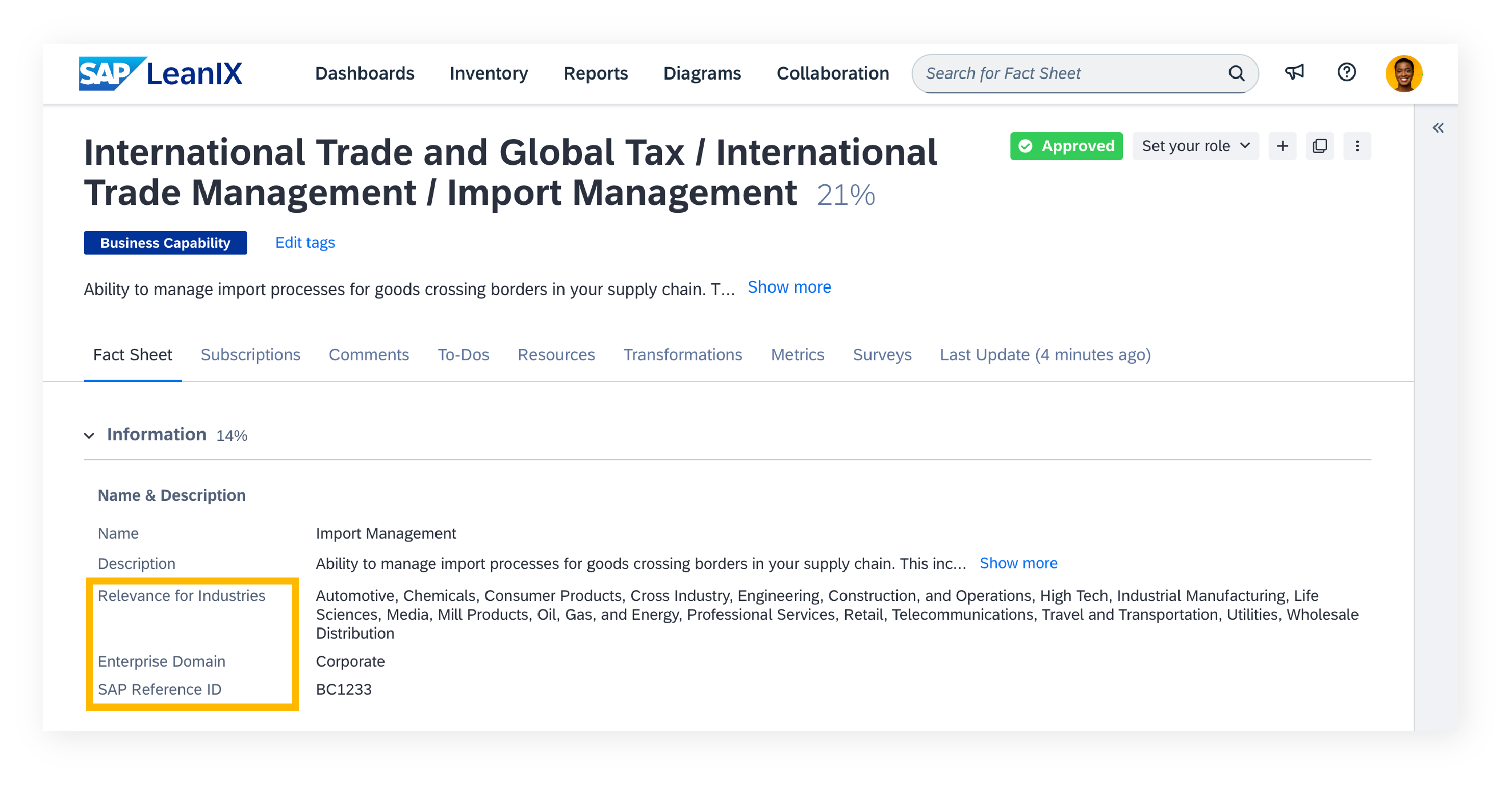Collapse the Information section

[x=89, y=435]
